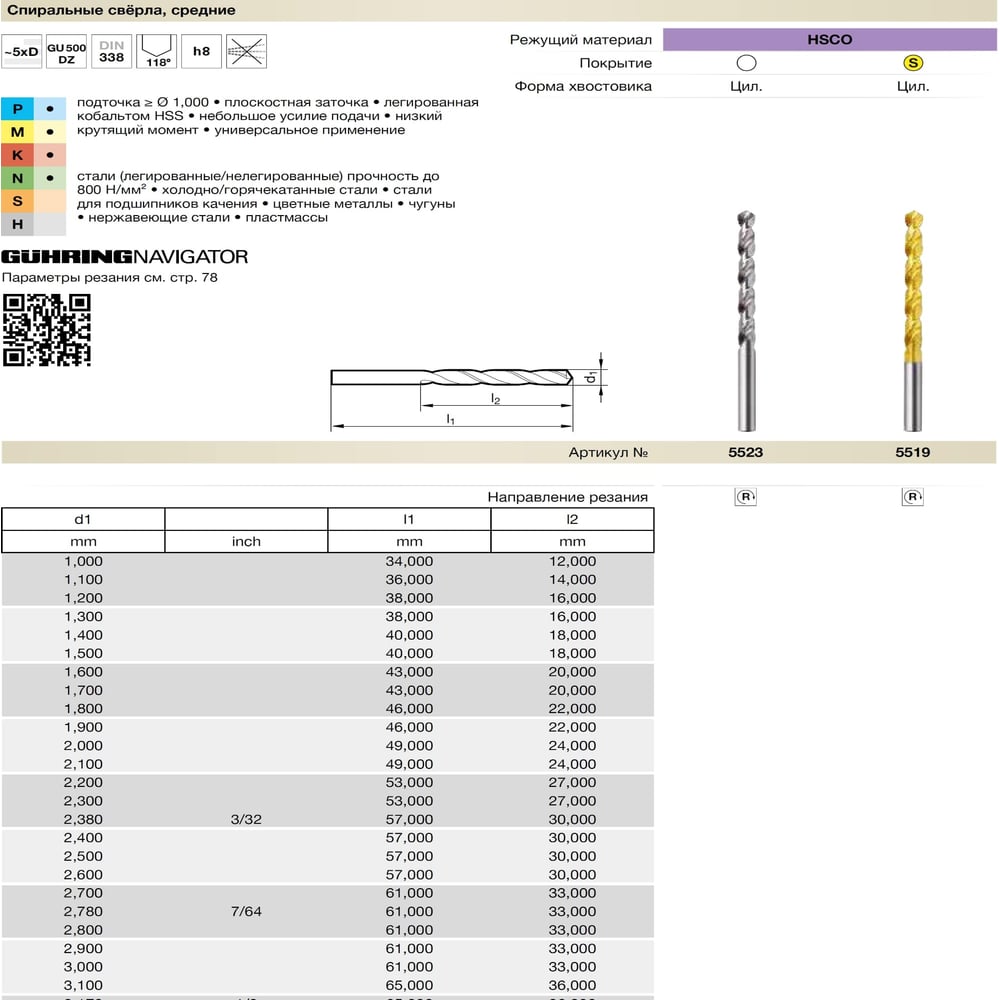Viewport: 1000px width, 1000px height.
Task: Select article number 5523
Action: click(746, 452)
